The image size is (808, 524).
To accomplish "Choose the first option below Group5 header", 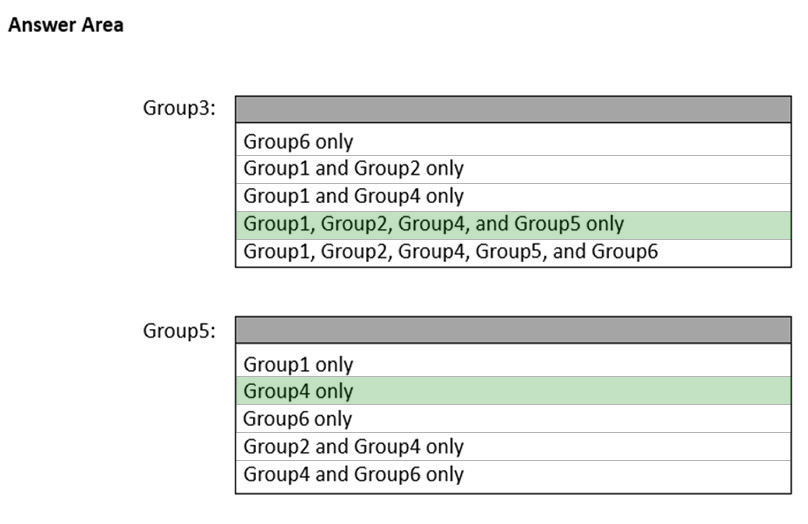I will [298, 365].
